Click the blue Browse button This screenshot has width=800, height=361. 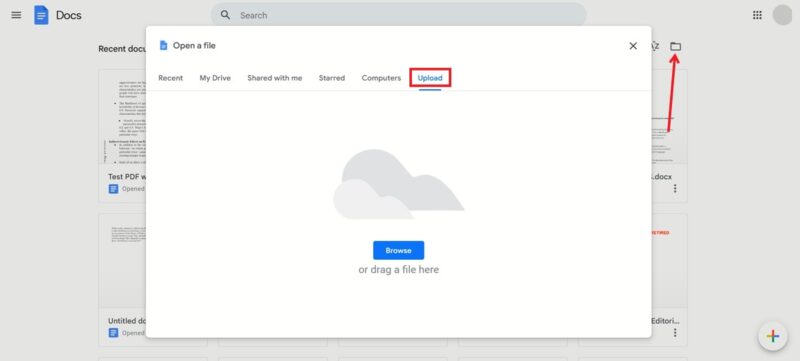point(398,250)
